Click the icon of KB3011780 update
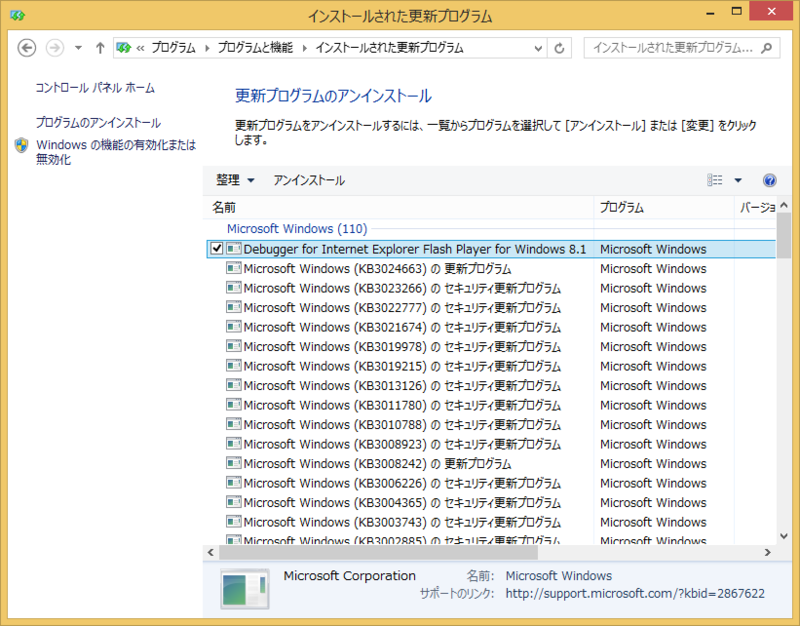 [234, 405]
